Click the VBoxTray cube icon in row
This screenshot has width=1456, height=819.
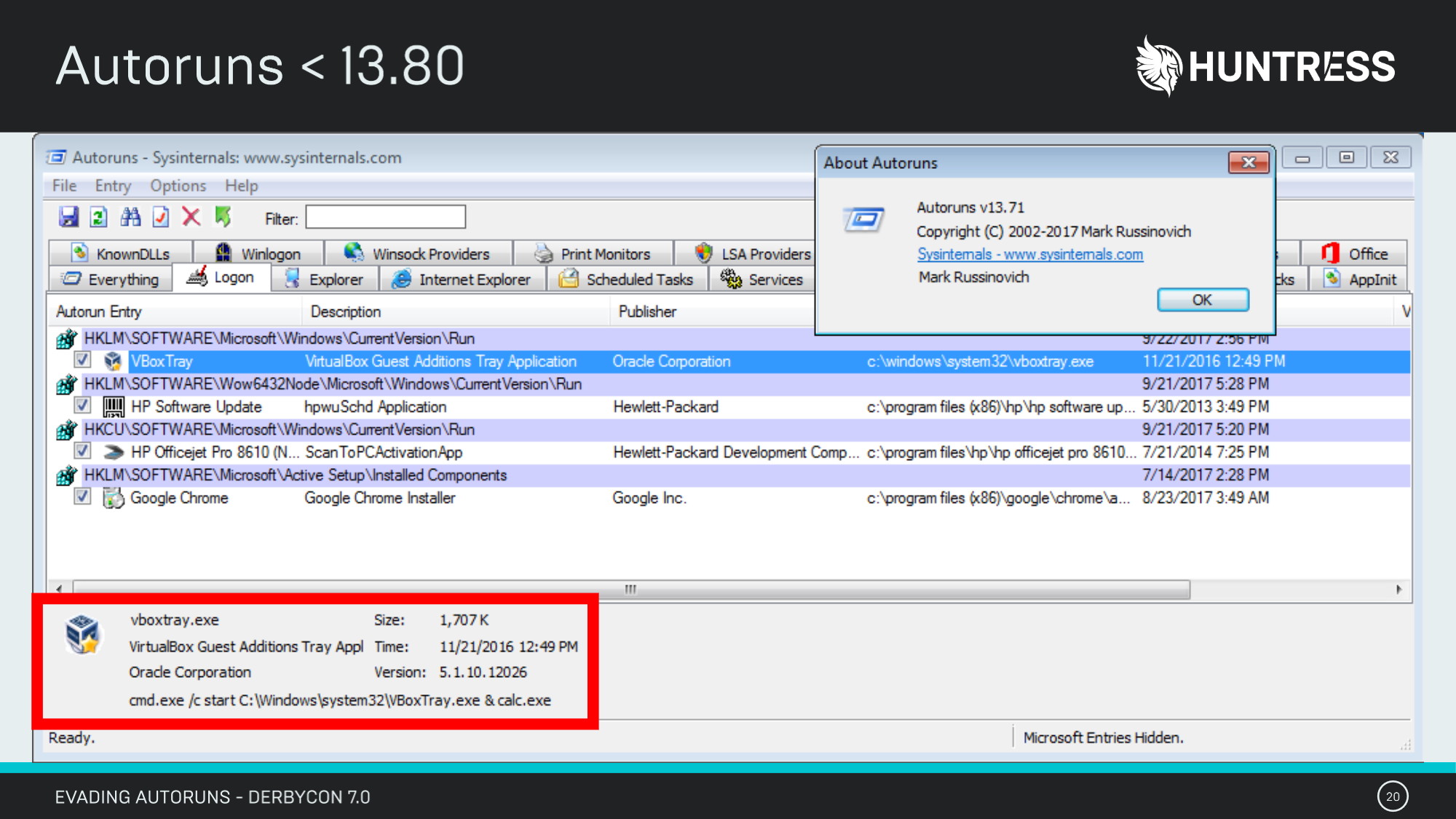click(x=112, y=361)
